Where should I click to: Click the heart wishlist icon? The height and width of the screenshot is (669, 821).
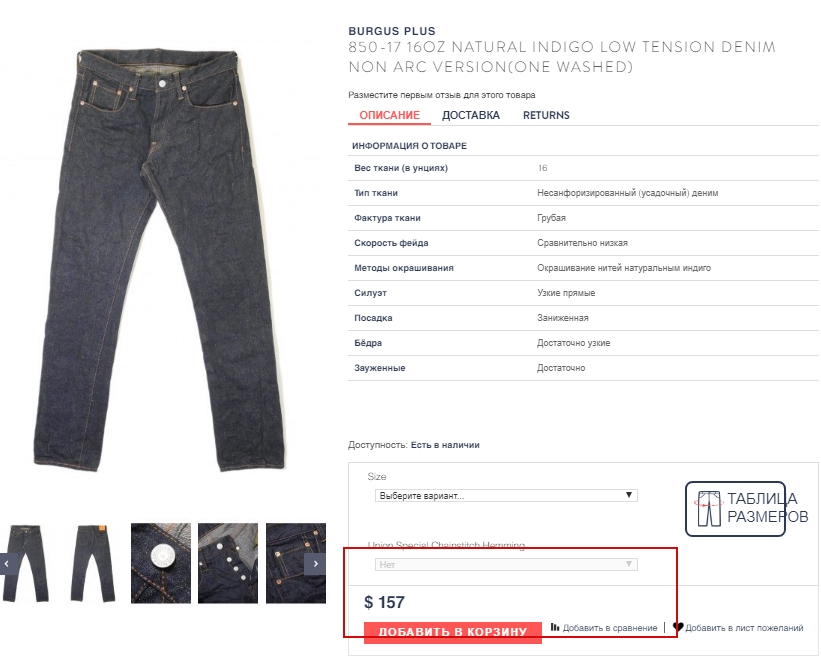[678, 627]
